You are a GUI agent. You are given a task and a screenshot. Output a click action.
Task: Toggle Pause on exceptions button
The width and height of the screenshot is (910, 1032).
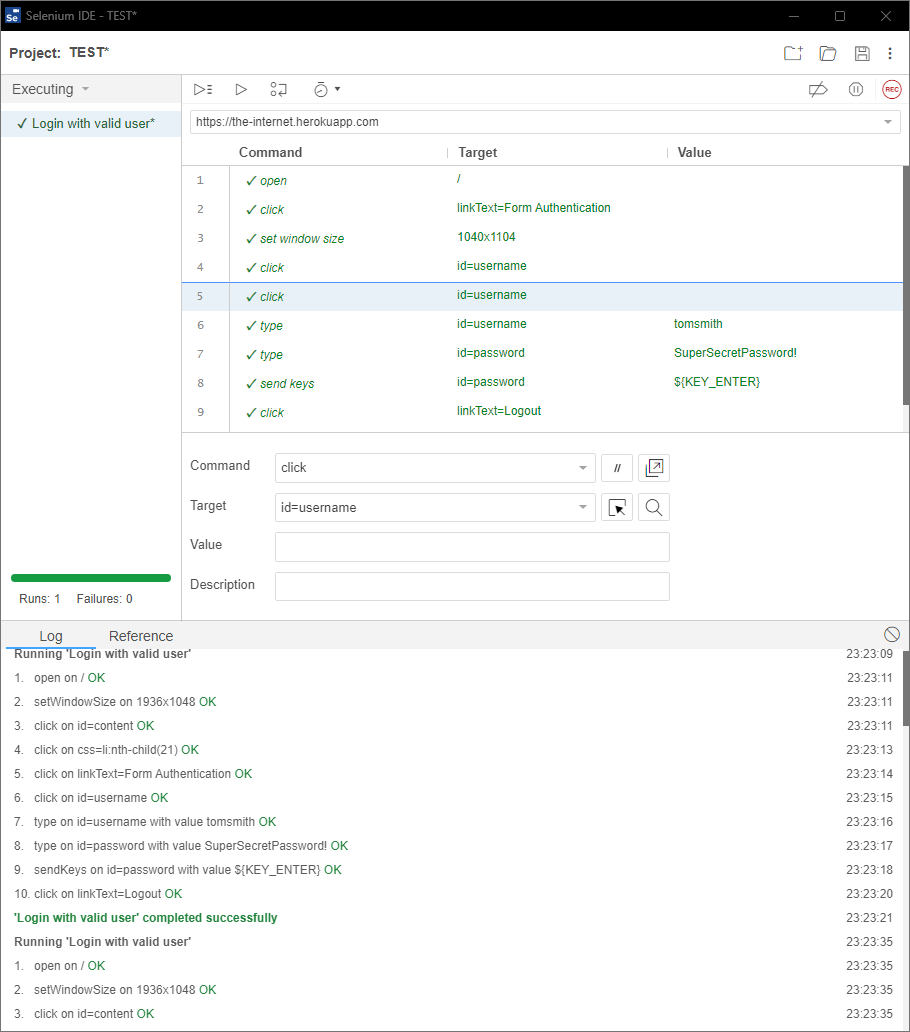click(855, 90)
